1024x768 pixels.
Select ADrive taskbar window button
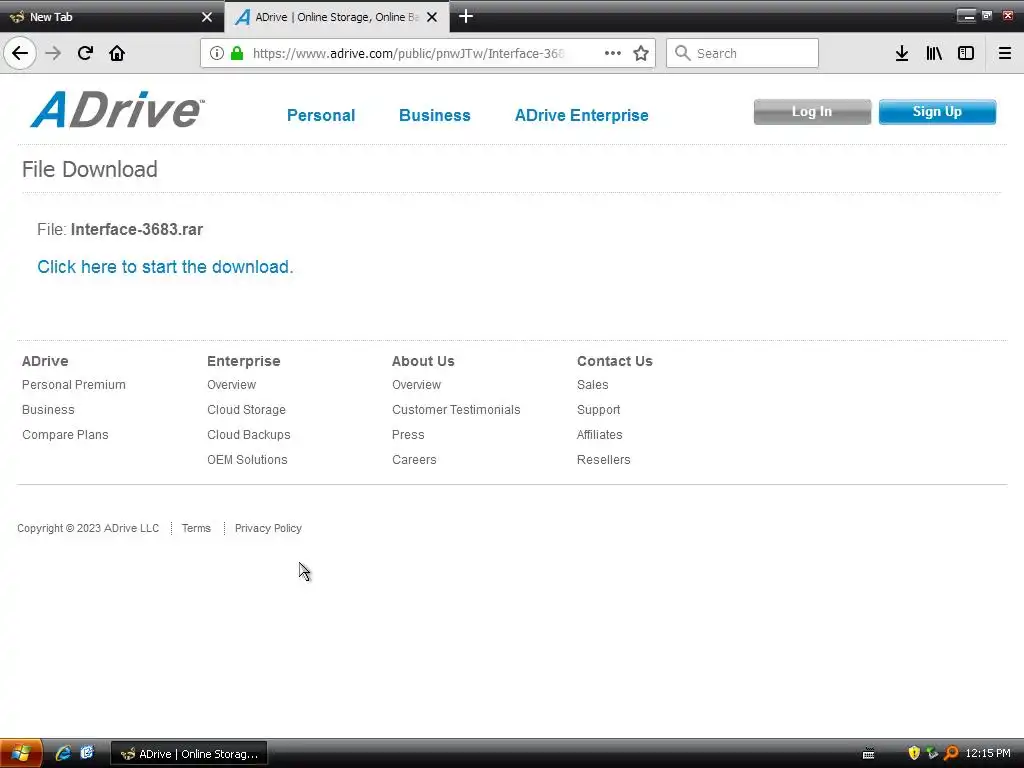pos(189,754)
